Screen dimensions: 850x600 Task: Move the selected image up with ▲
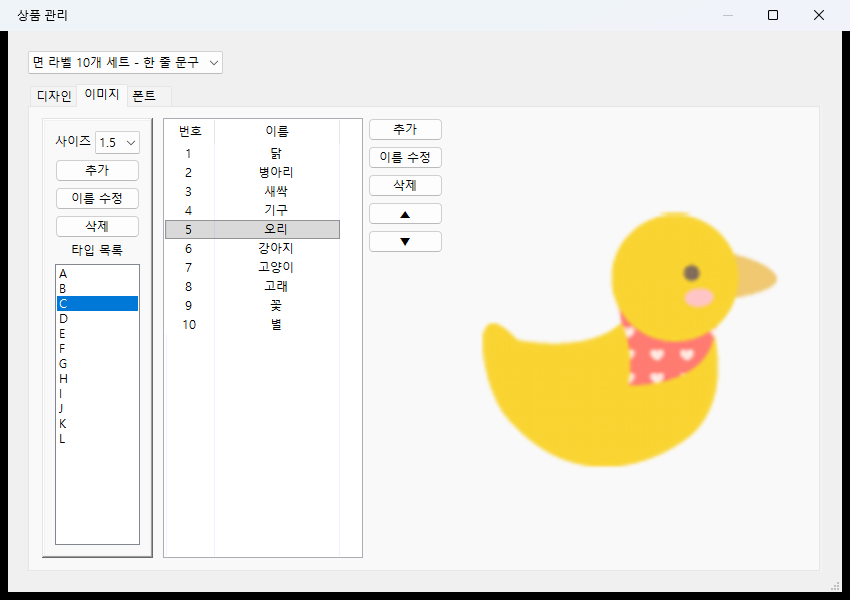click(405, 214)
